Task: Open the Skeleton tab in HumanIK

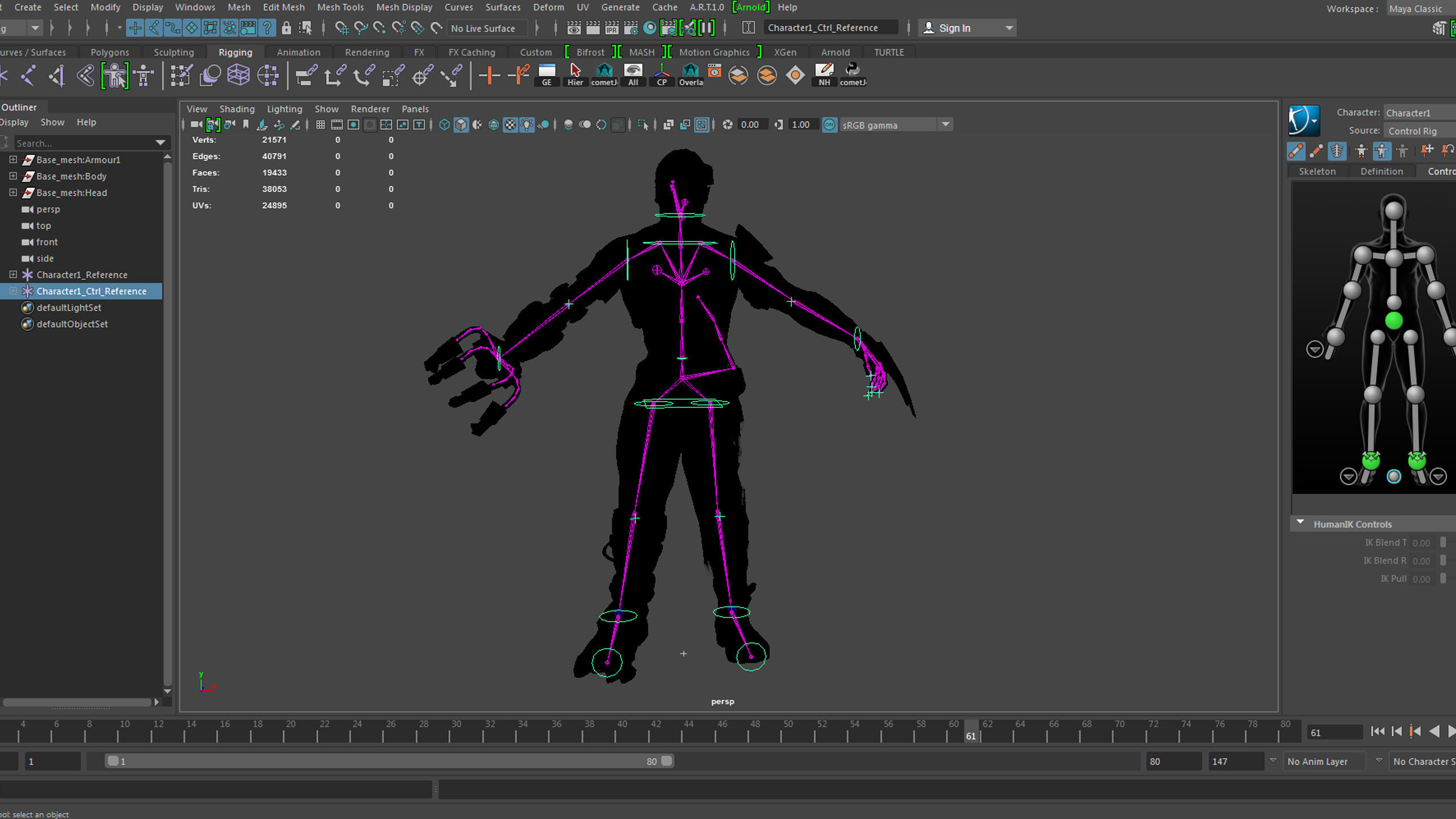Action: click(1317, 171)
